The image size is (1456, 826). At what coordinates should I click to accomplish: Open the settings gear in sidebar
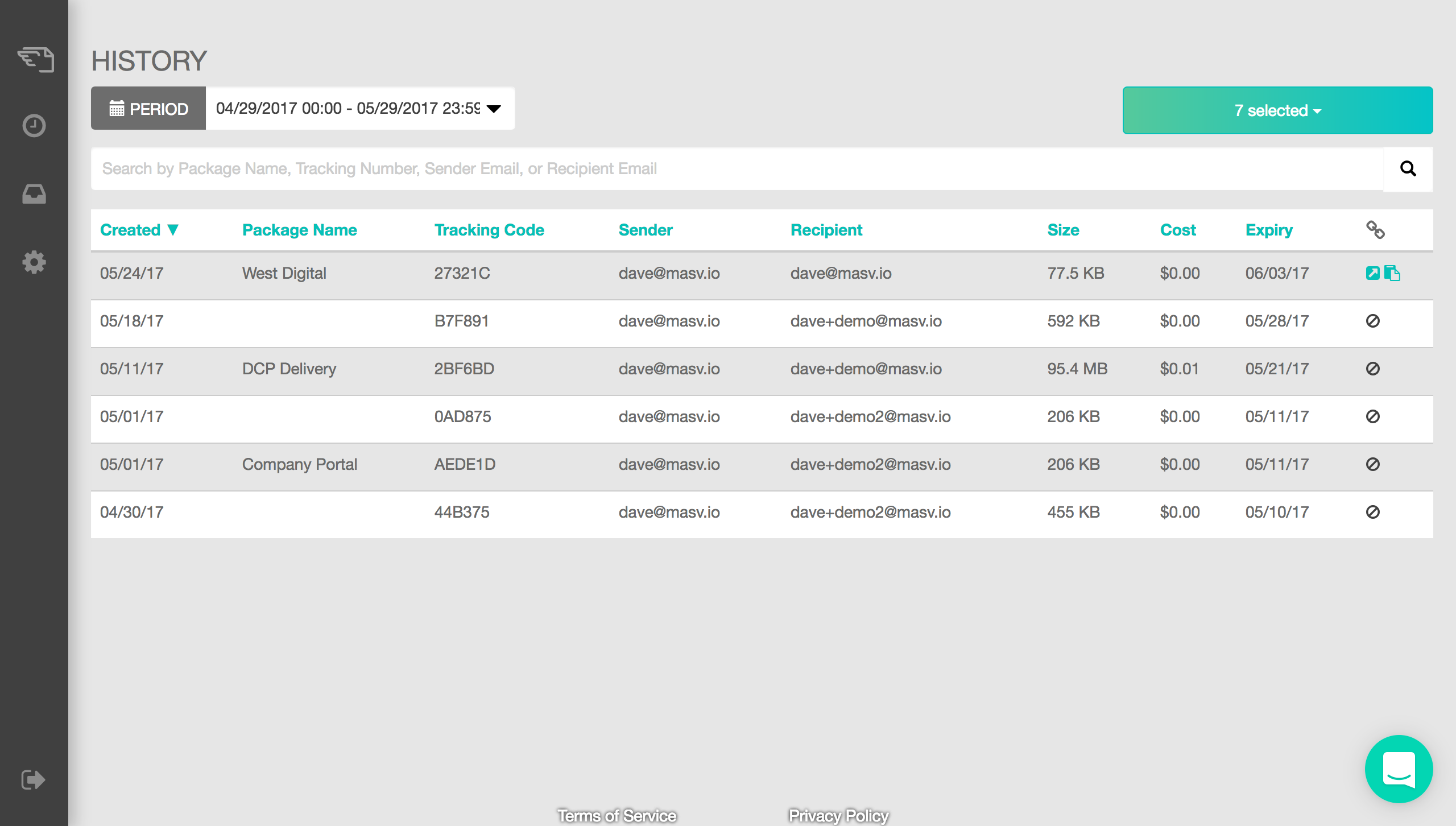34,262
